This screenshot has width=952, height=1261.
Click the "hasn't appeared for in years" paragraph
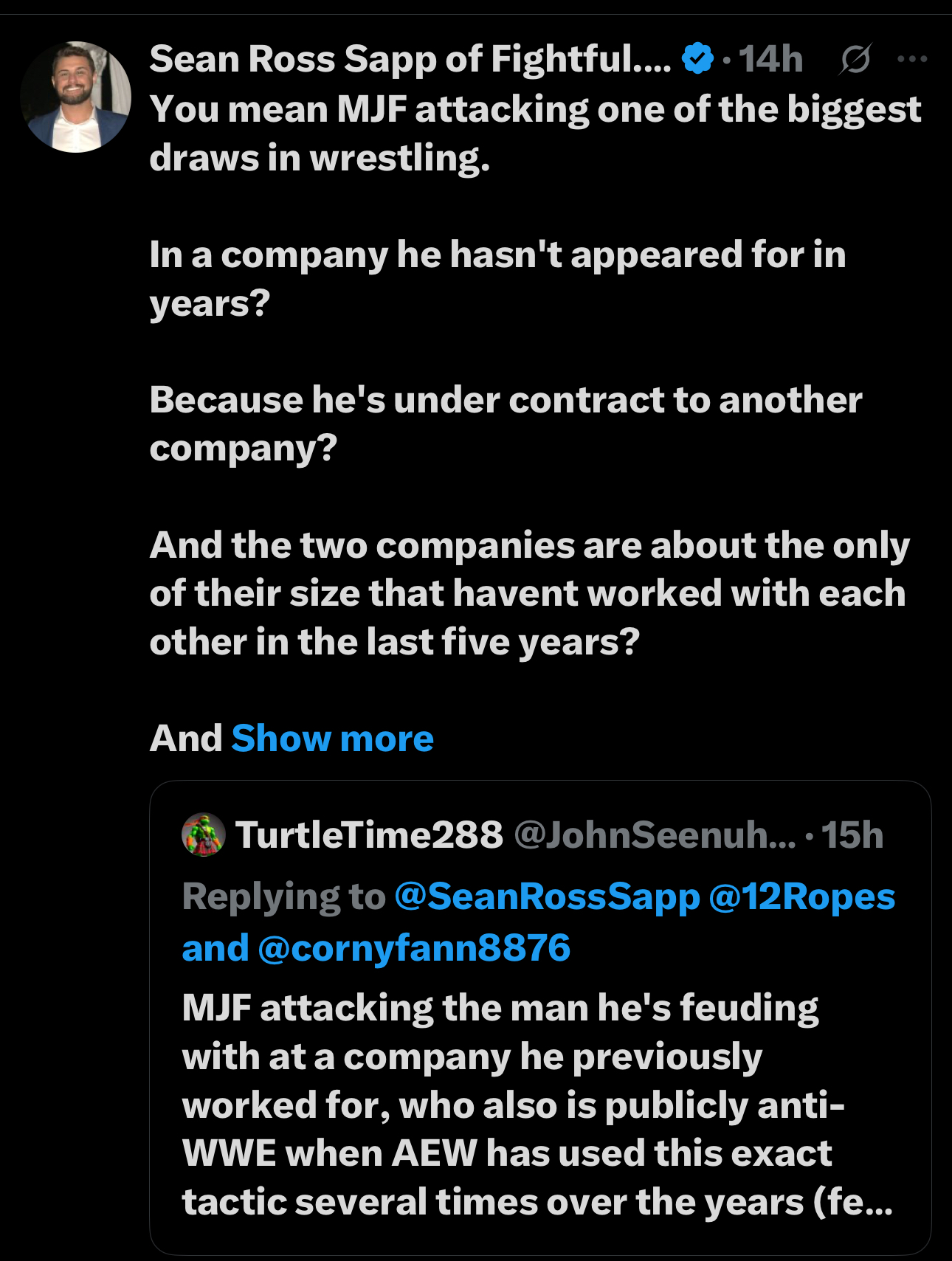497,279
